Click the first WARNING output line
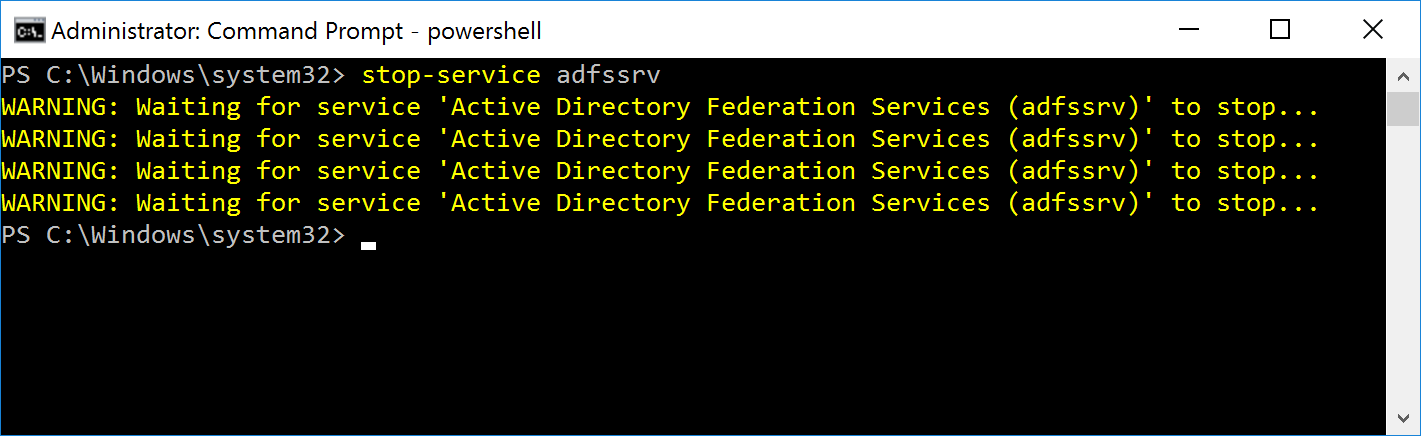Viewport: 1421px width, 436px height. [x=660, y=107]
